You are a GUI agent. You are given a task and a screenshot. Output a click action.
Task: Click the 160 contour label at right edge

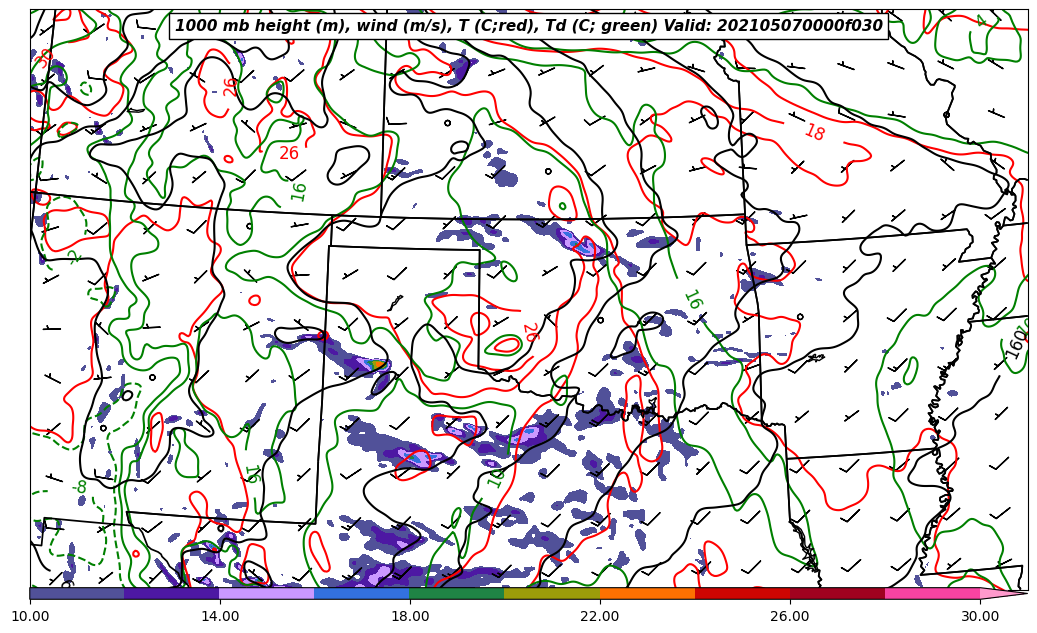[1015, 342]
